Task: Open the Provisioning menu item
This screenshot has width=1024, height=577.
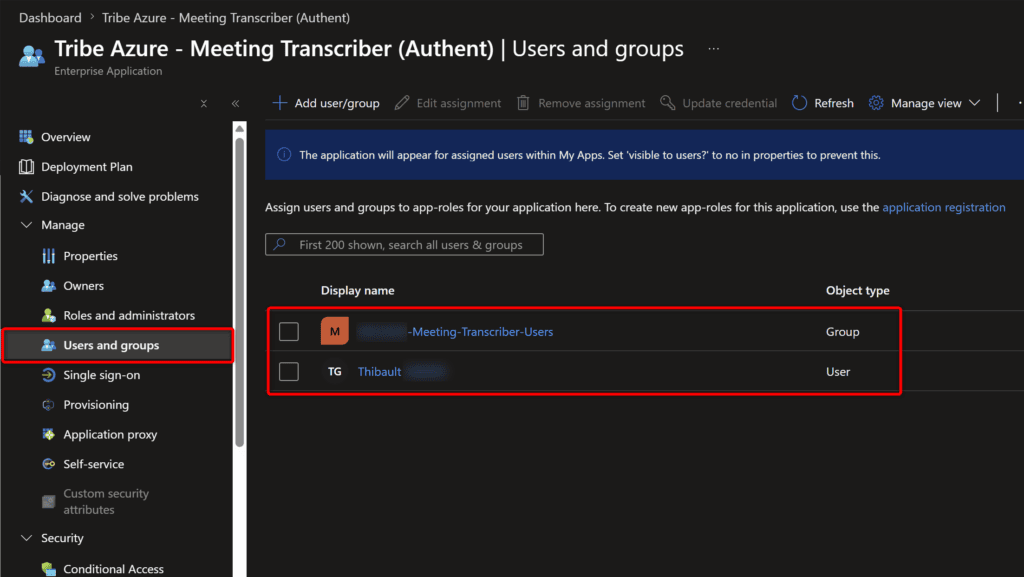Action: pos(96,405)
